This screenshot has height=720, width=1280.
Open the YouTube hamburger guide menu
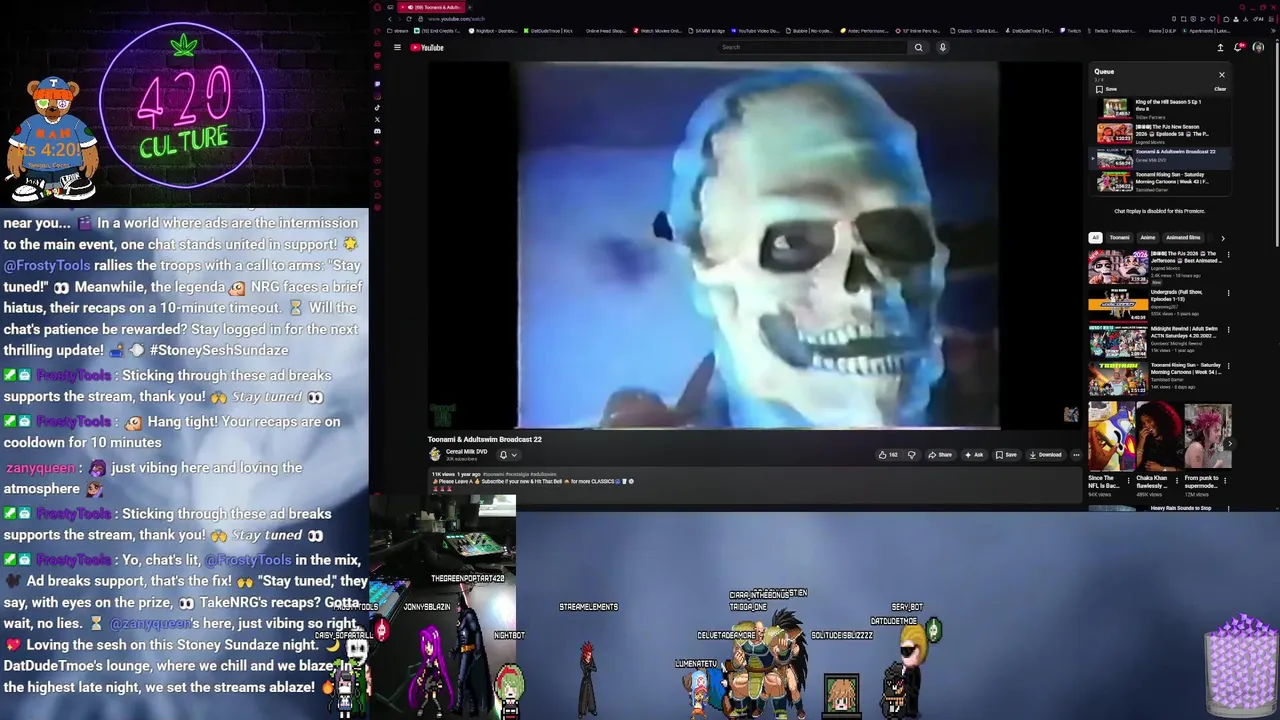pyautogui.click(x=397, y=47)
